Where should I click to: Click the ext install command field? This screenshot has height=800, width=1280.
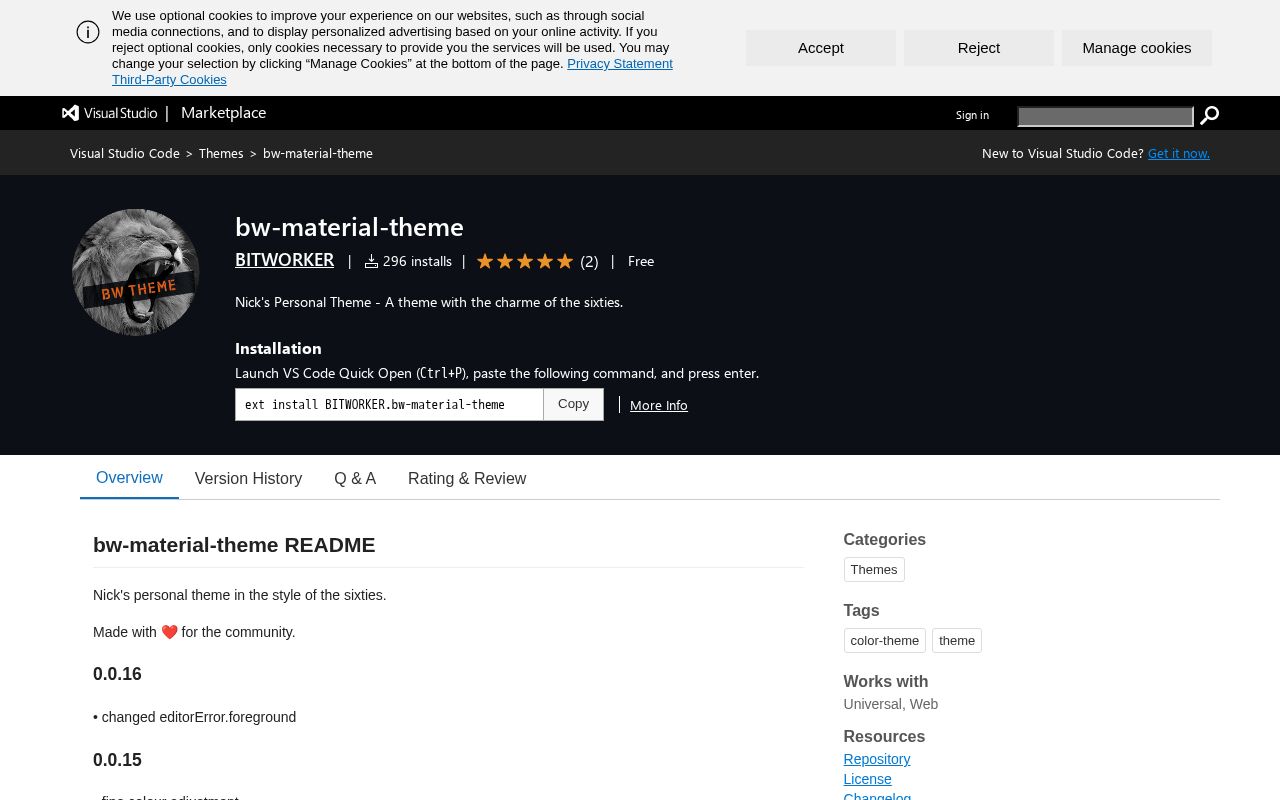(389, 405)
